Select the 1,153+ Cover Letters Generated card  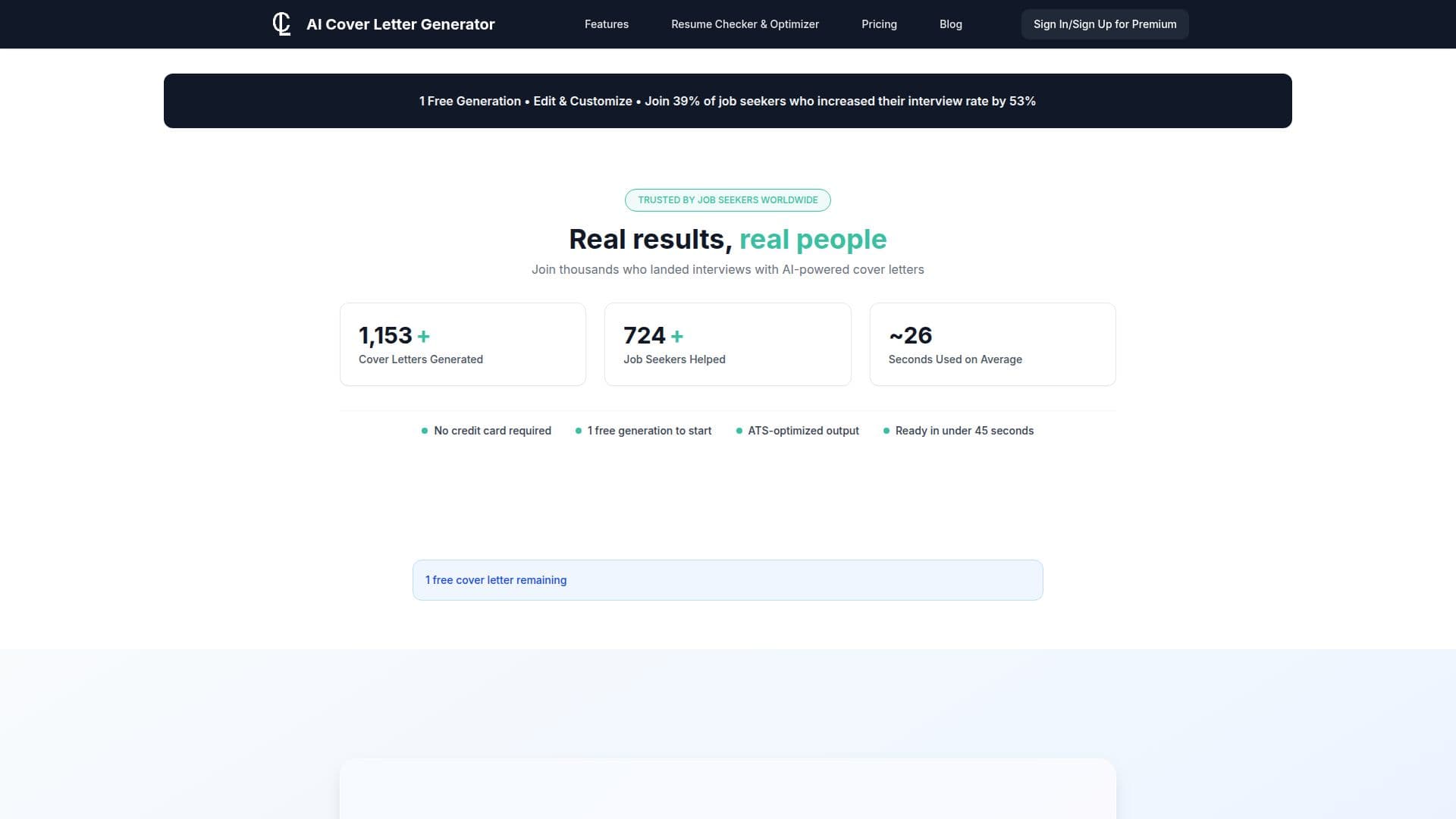point(463,344)
